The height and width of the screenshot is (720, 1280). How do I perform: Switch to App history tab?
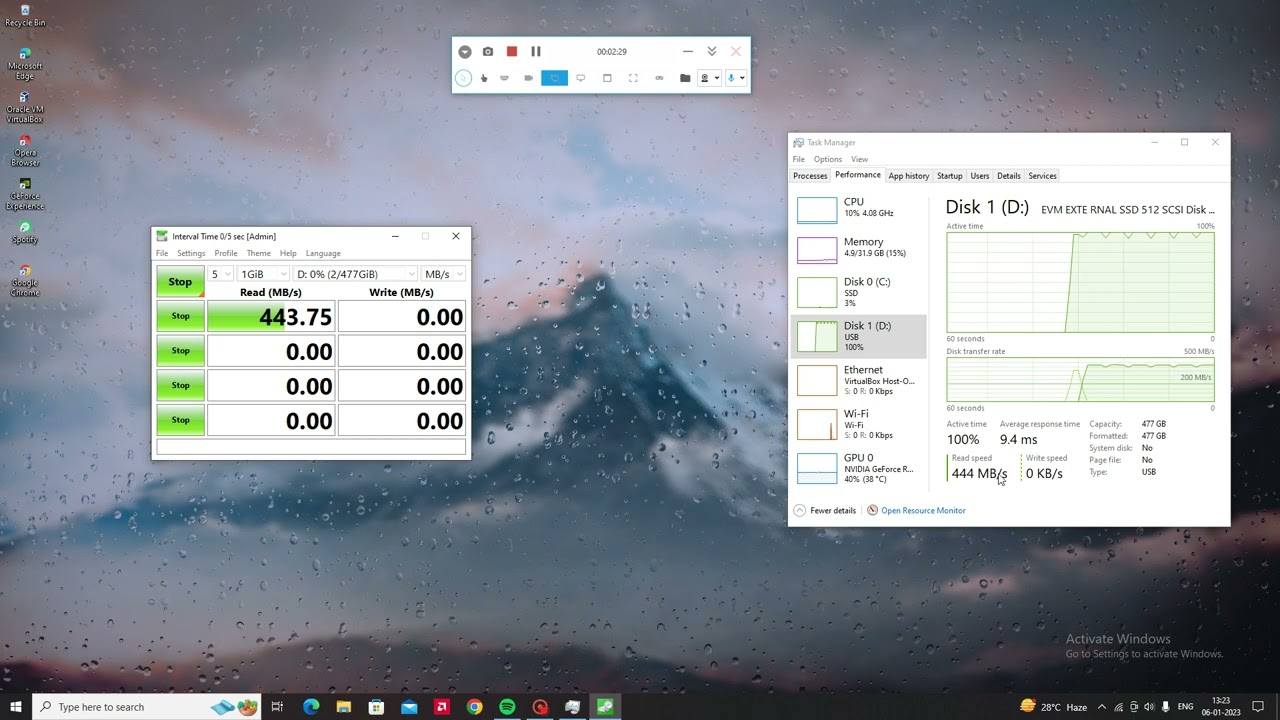click(x=909, y=176)
